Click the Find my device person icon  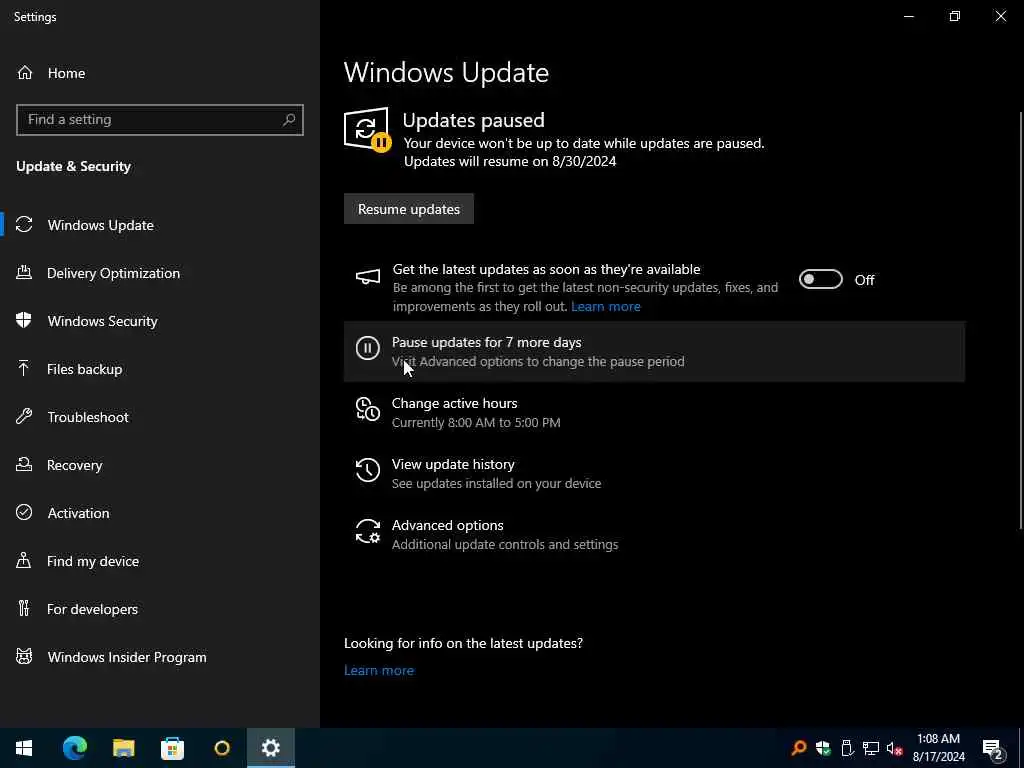[x=24, y=561]
